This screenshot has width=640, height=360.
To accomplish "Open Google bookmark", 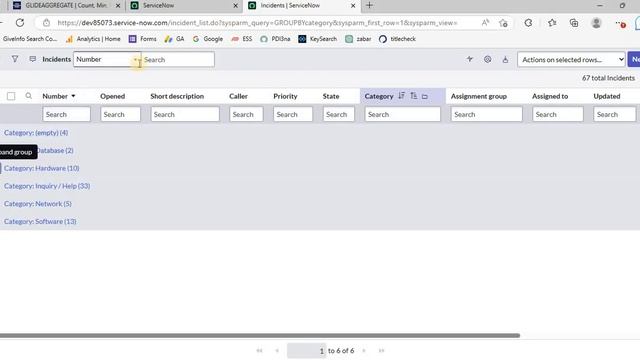I will tap(208, 39).
